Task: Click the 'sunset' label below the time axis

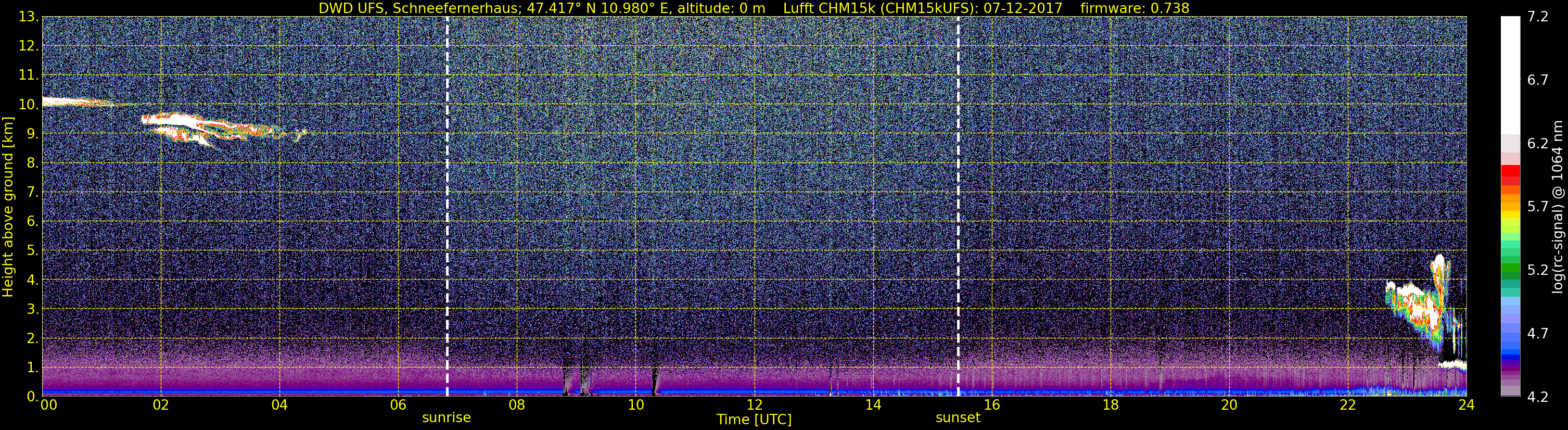Action: [x=958, y=418]
